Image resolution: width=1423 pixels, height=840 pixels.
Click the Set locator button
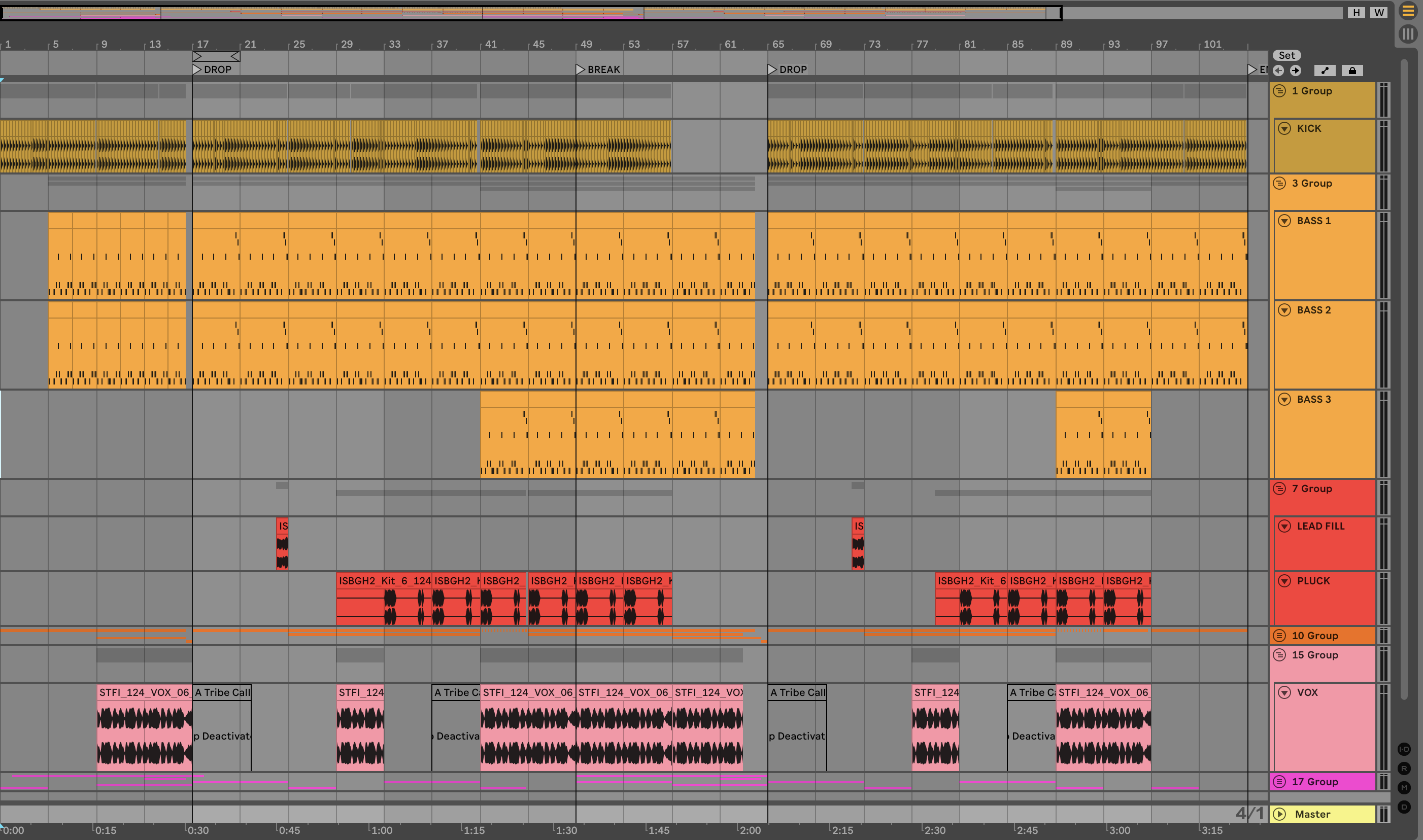point(1286,55)
